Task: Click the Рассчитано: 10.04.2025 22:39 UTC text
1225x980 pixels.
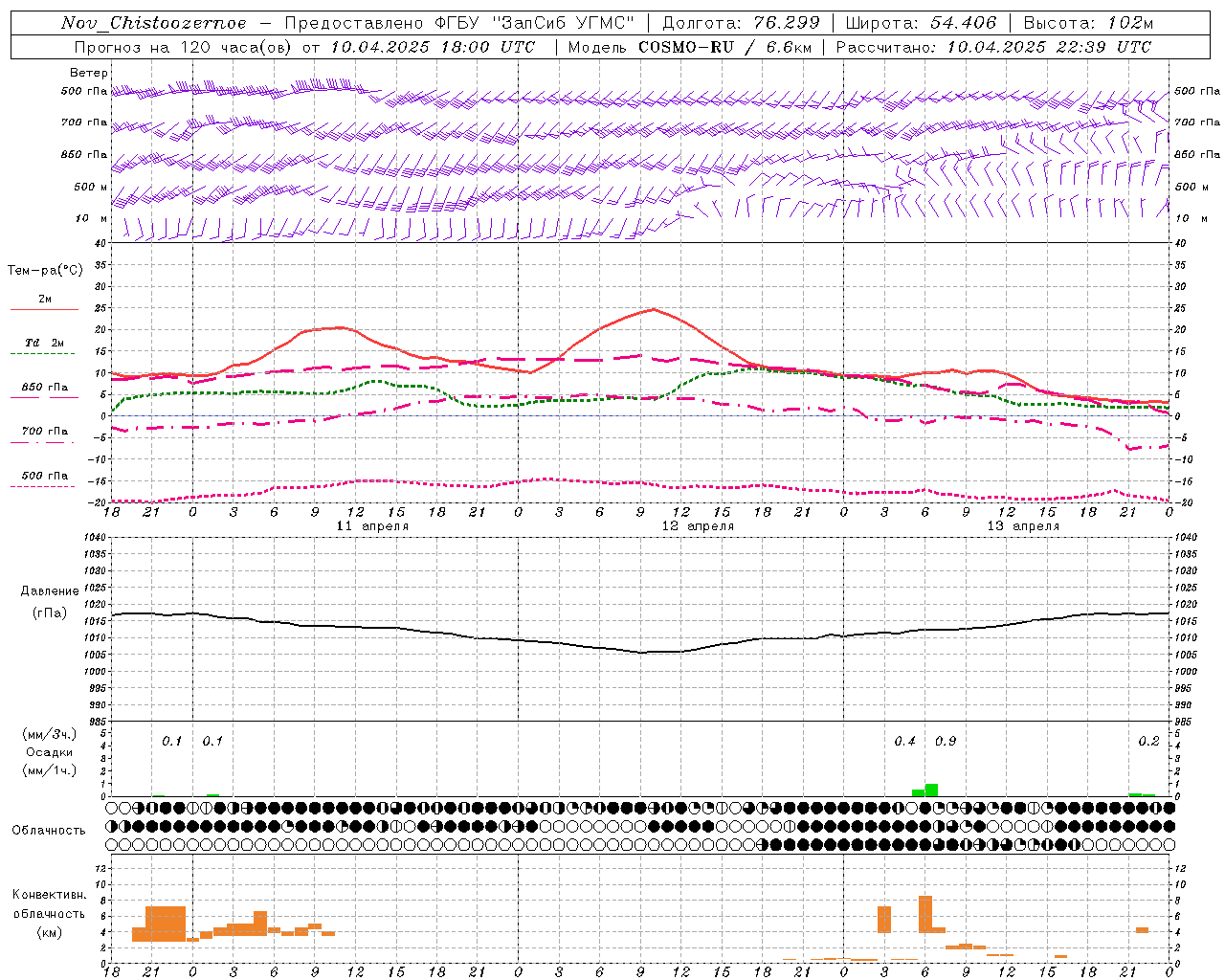Action: pyautogui.click(x=993, y=47)
